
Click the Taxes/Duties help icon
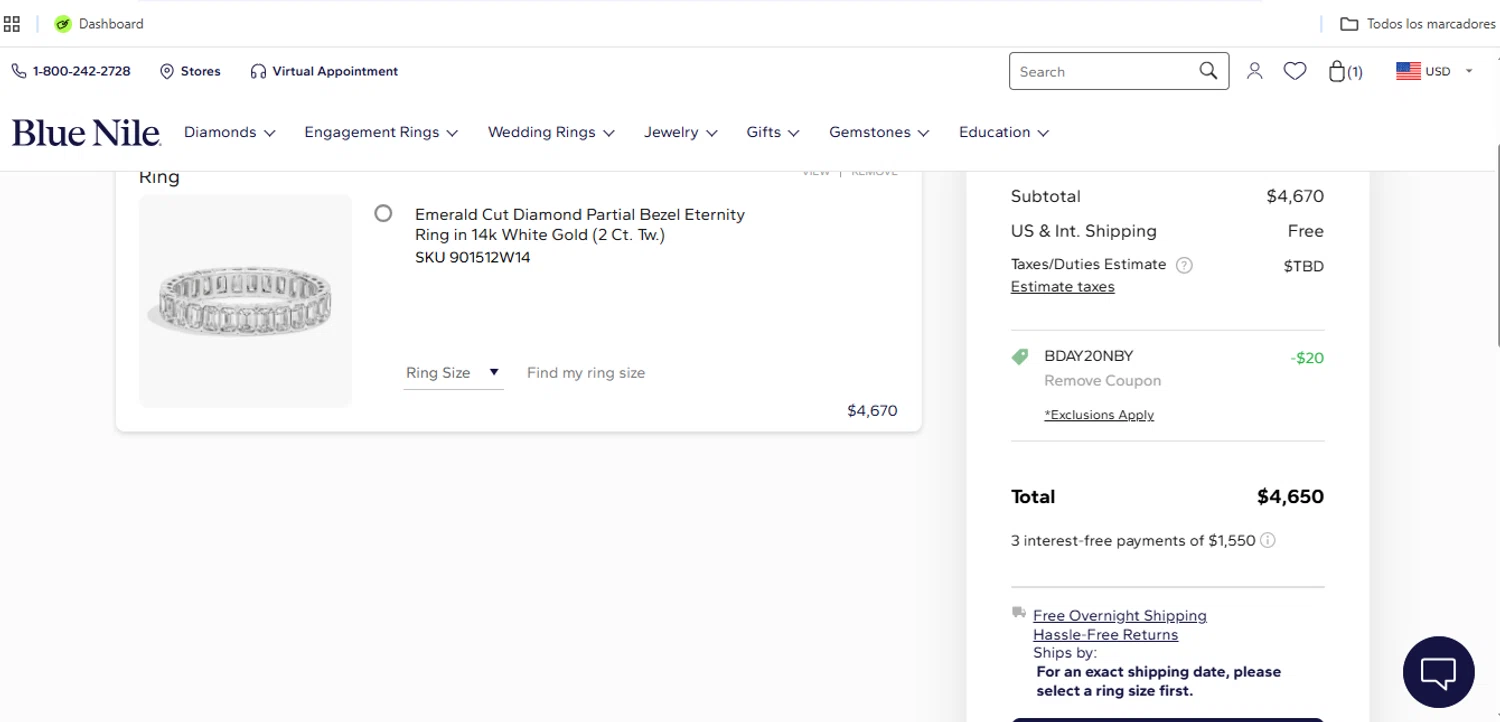[1184, 265]
